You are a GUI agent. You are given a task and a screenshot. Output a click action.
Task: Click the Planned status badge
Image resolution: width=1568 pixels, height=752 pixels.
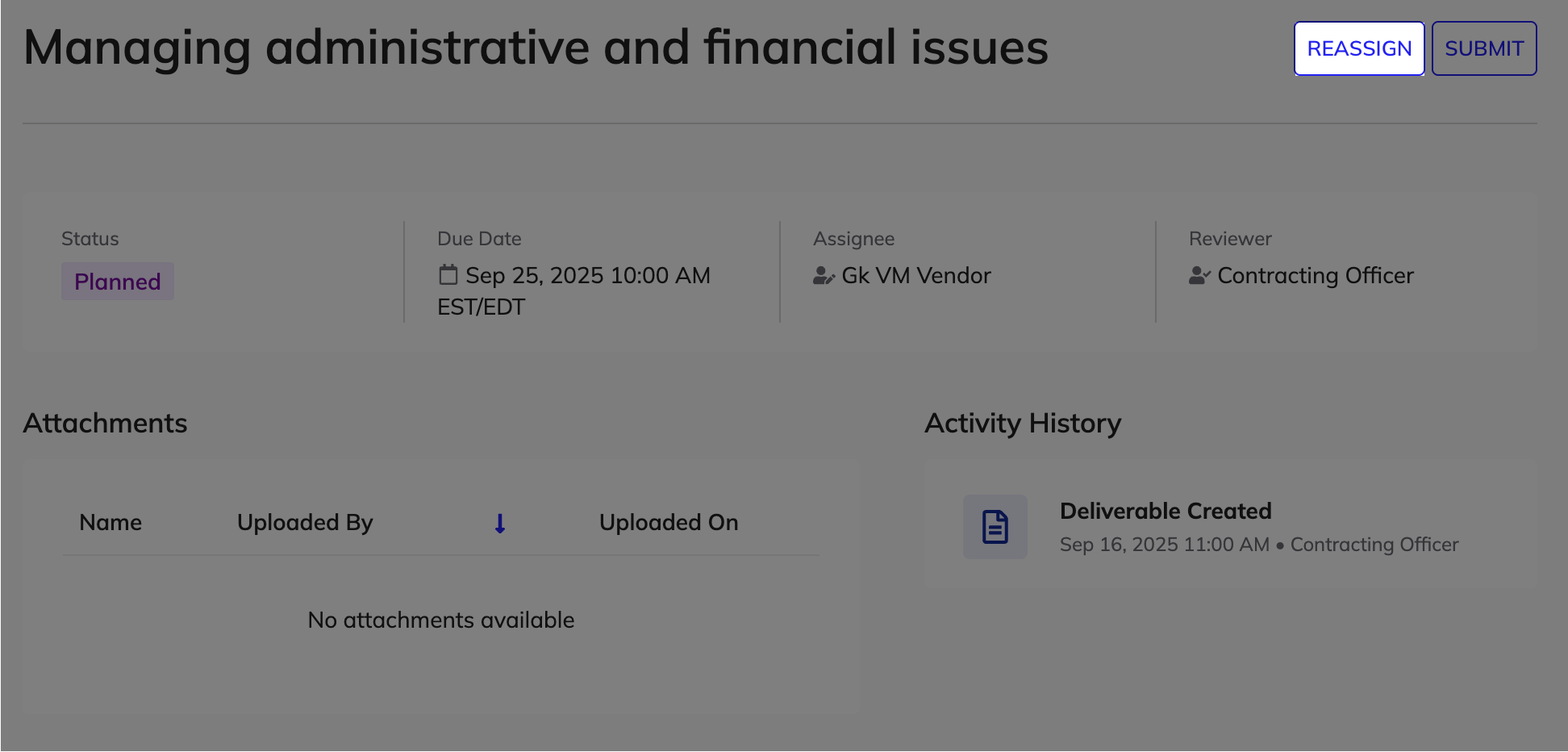(x=117, y=282)
